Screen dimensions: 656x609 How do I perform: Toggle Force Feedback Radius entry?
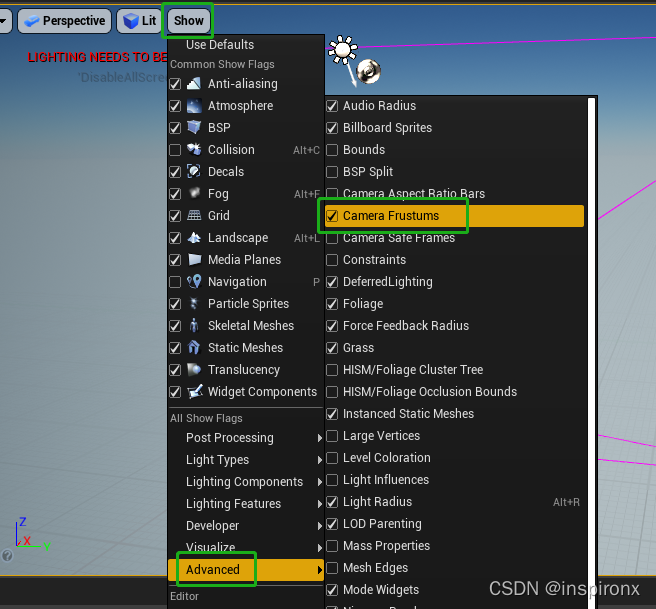455,326
